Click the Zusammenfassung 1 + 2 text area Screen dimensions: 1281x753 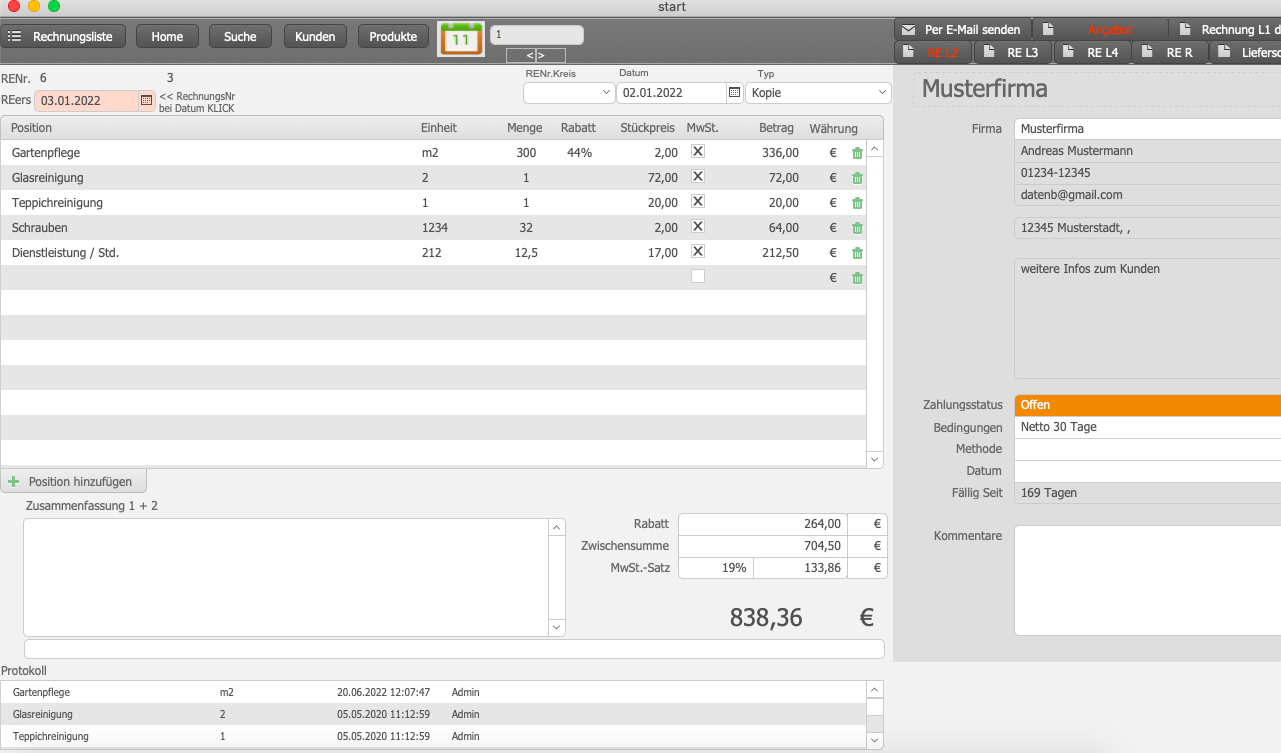(x=286, y=577)
